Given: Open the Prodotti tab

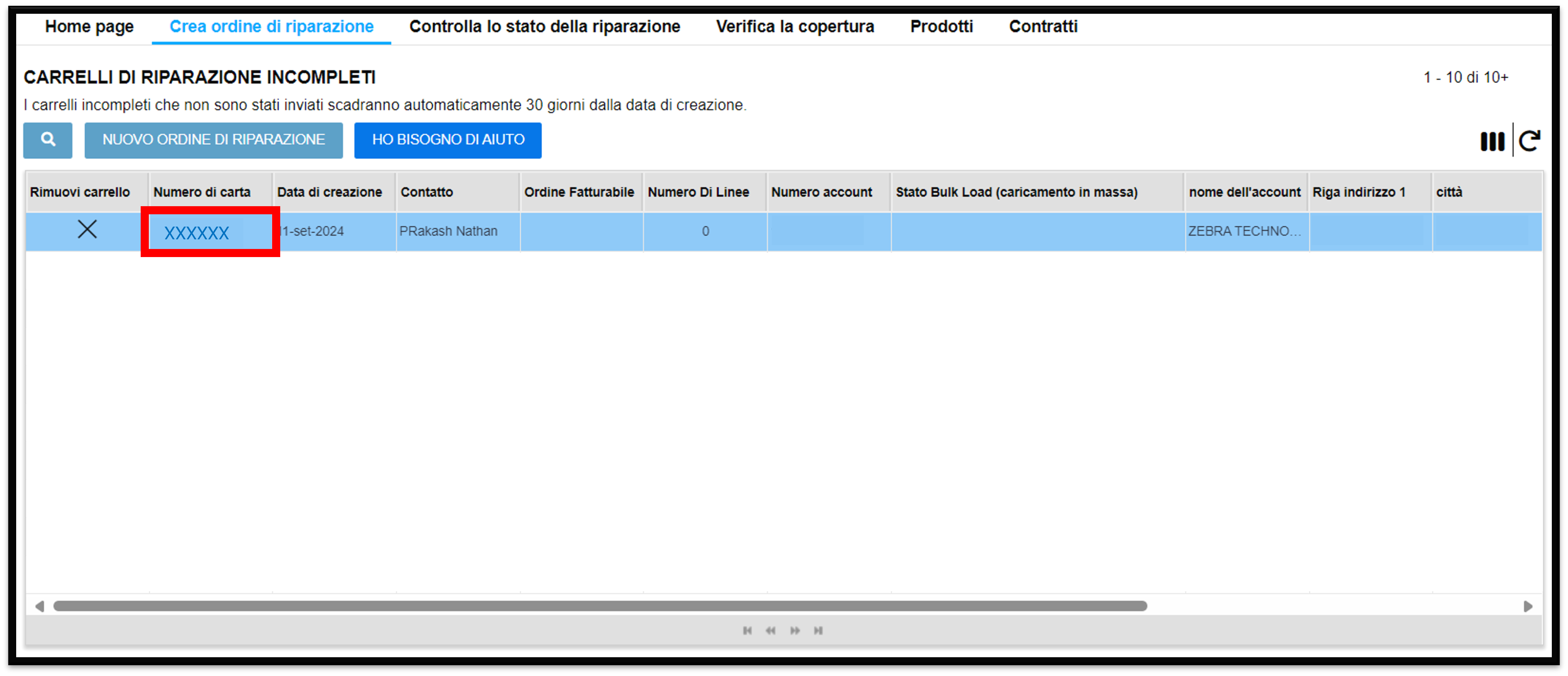Looking at the screenshot, I should (942, 27).
